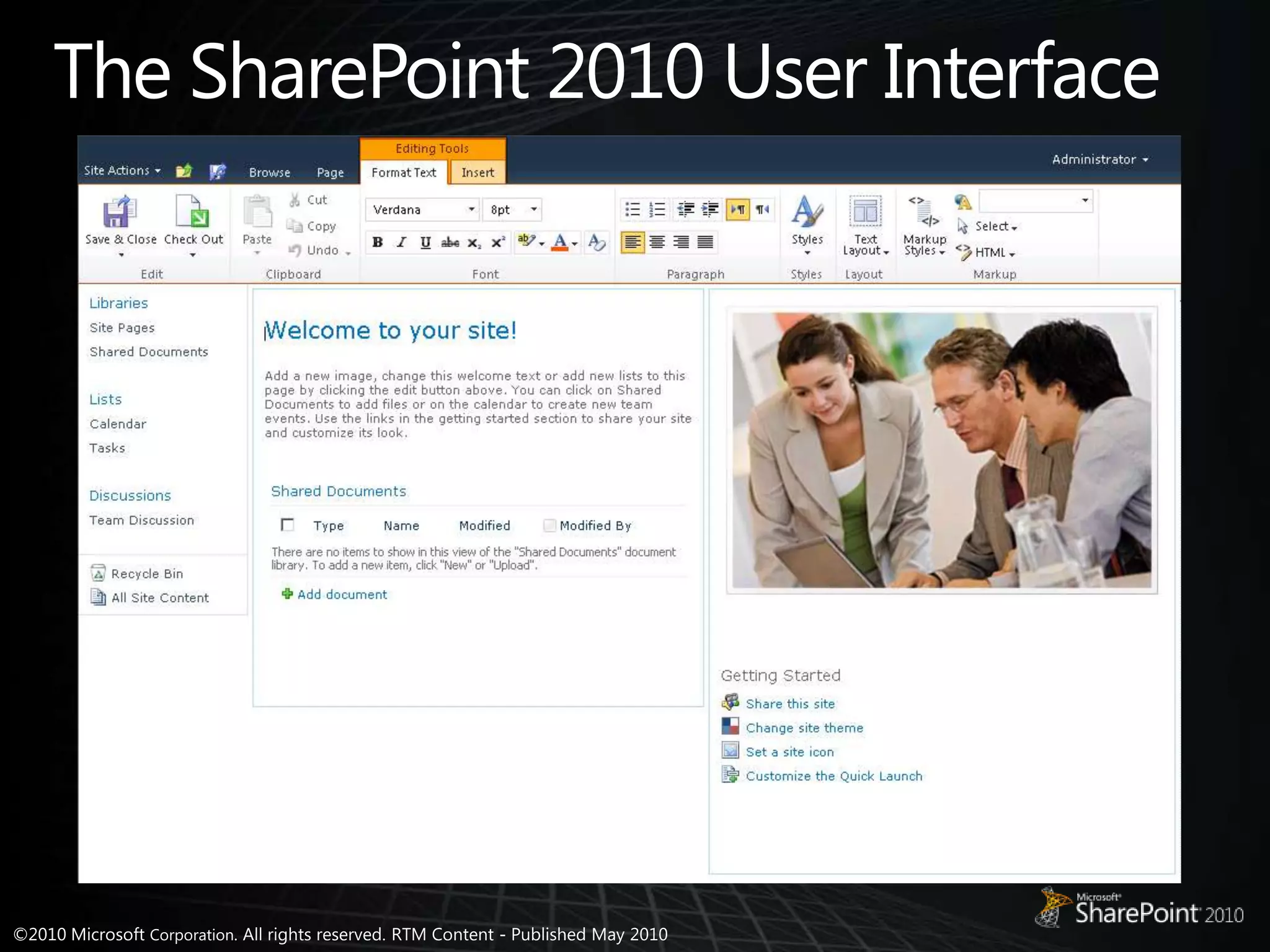Open the Site Actions menu
1270x952 pixels.
point(122,170)
